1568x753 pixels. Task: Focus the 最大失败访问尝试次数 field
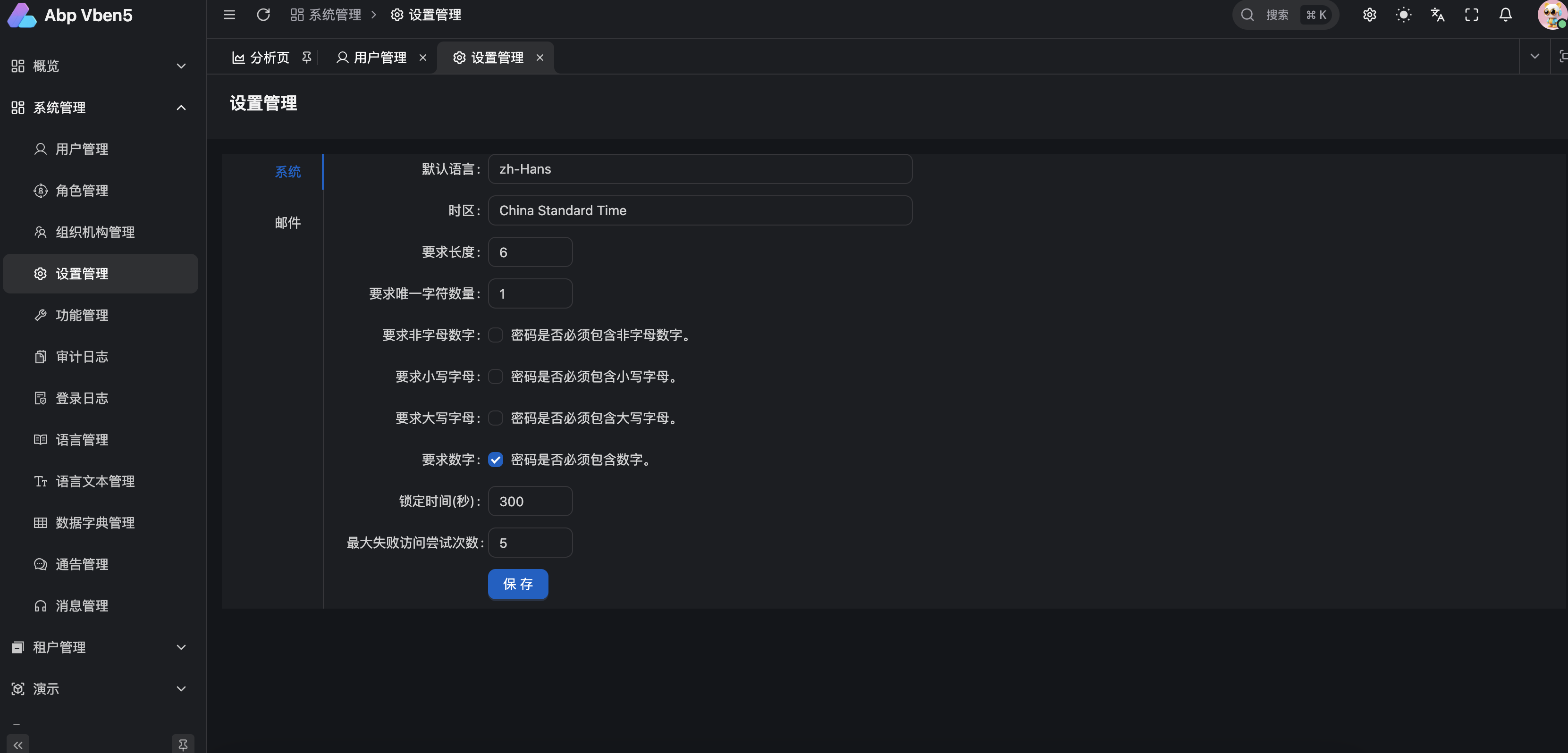(x=530, y=543)
